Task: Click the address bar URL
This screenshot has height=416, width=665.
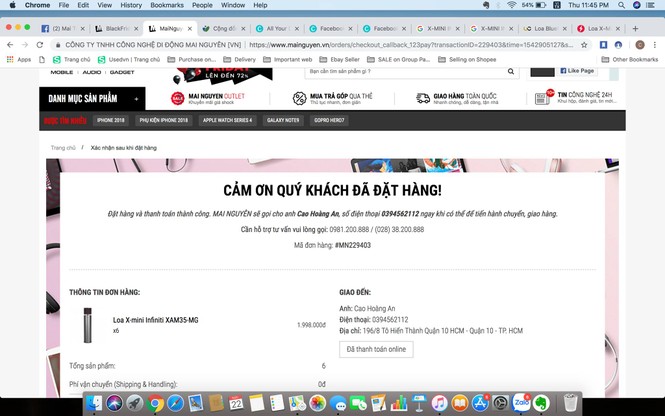Action: click(x=411, y=45)
